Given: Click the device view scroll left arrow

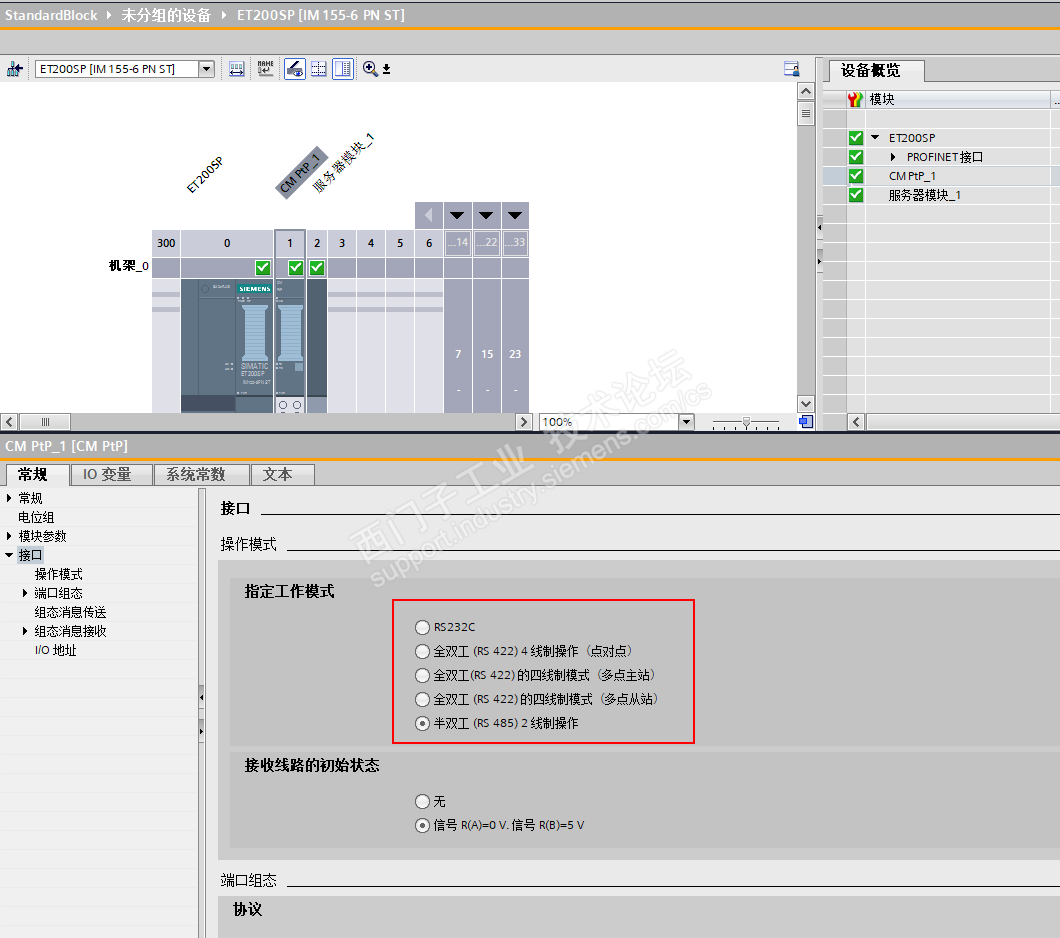Looking at the screenshot, I should [9, 422].
